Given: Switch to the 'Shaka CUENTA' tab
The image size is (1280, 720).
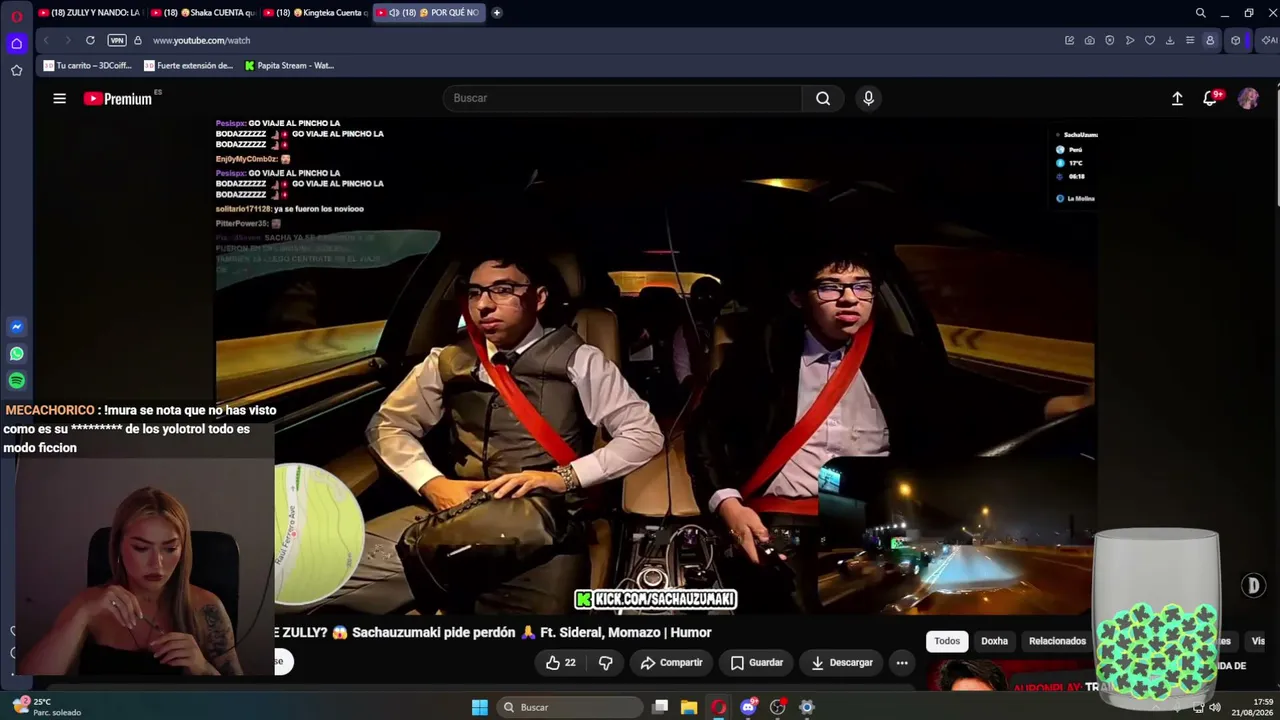Looking at the screenshot, I should 202,13.
